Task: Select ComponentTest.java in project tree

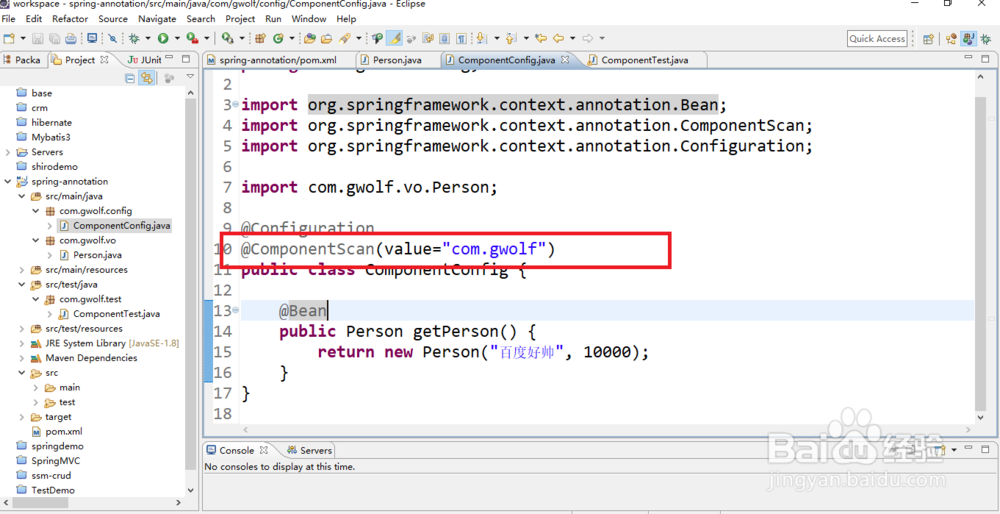Action: [x=116, y=314]
